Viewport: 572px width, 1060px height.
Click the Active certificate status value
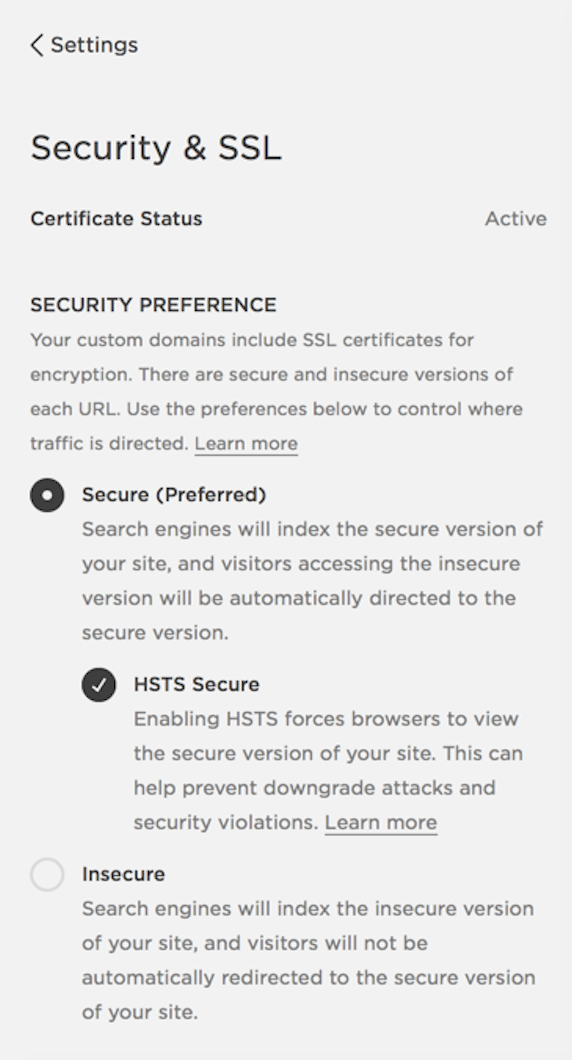pos(516,219)
